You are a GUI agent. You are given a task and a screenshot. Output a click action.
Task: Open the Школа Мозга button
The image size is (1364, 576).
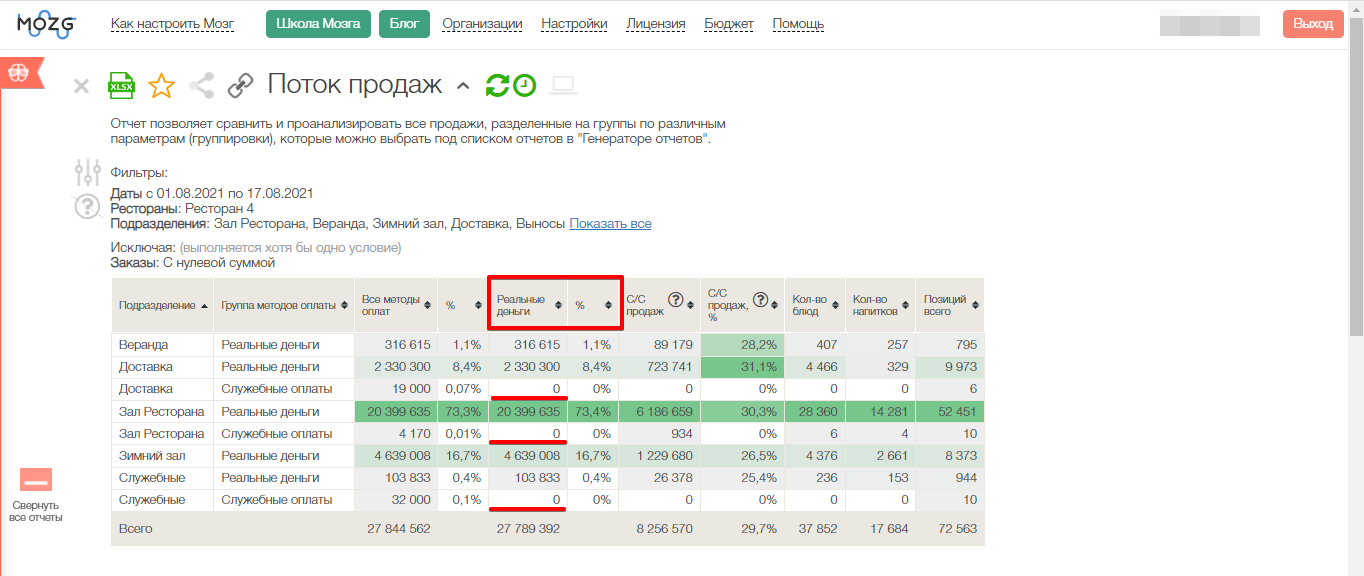(318, 24)
